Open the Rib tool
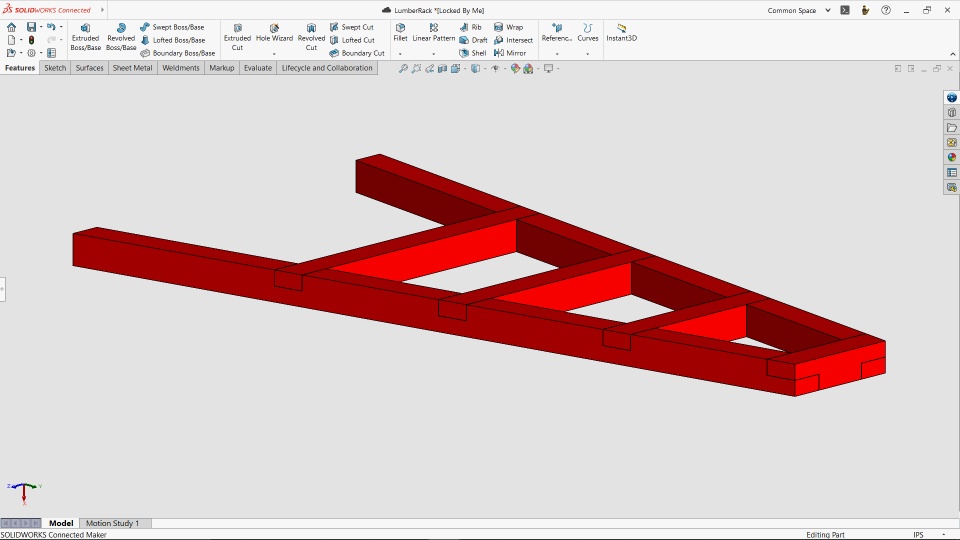The height and width of the screenshot is (540, 960). [x=470, y=27]
